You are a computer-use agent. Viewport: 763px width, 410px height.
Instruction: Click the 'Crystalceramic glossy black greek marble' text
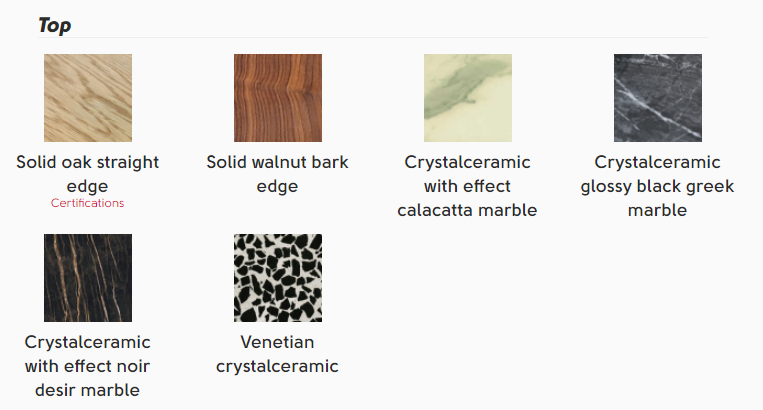click(658, 186)
